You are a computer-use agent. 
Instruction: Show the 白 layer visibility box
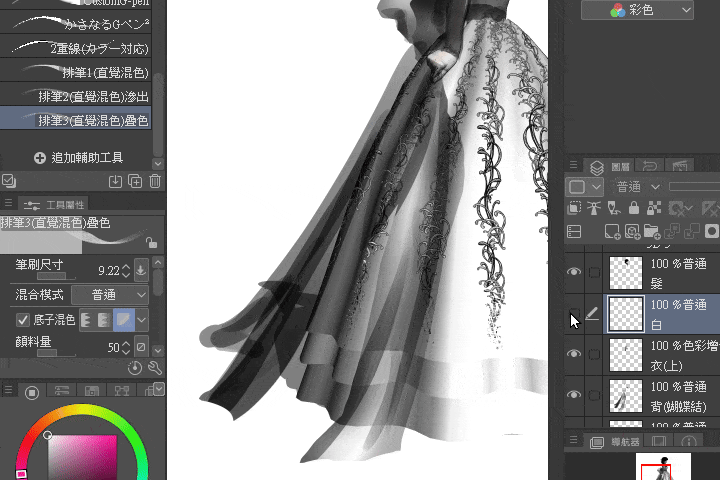[574, 314]
